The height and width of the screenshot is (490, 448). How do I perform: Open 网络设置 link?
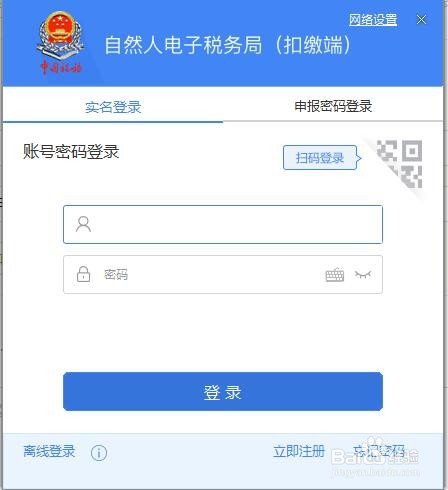[373, 20]
